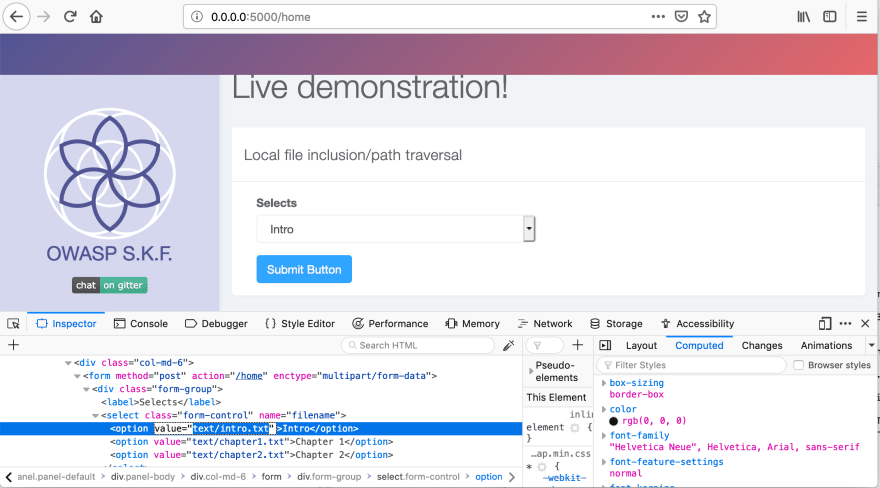Open the browser home page

96,17
